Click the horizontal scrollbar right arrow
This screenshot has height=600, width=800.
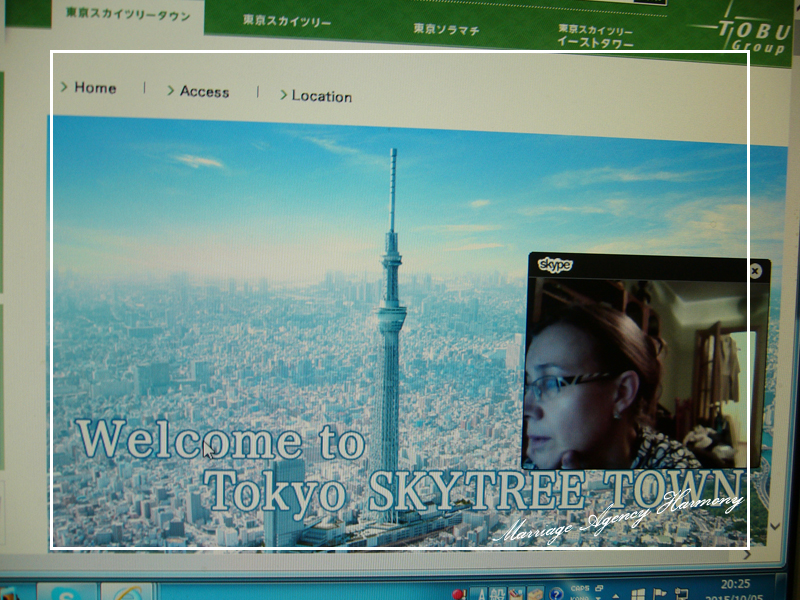point(747,554)
